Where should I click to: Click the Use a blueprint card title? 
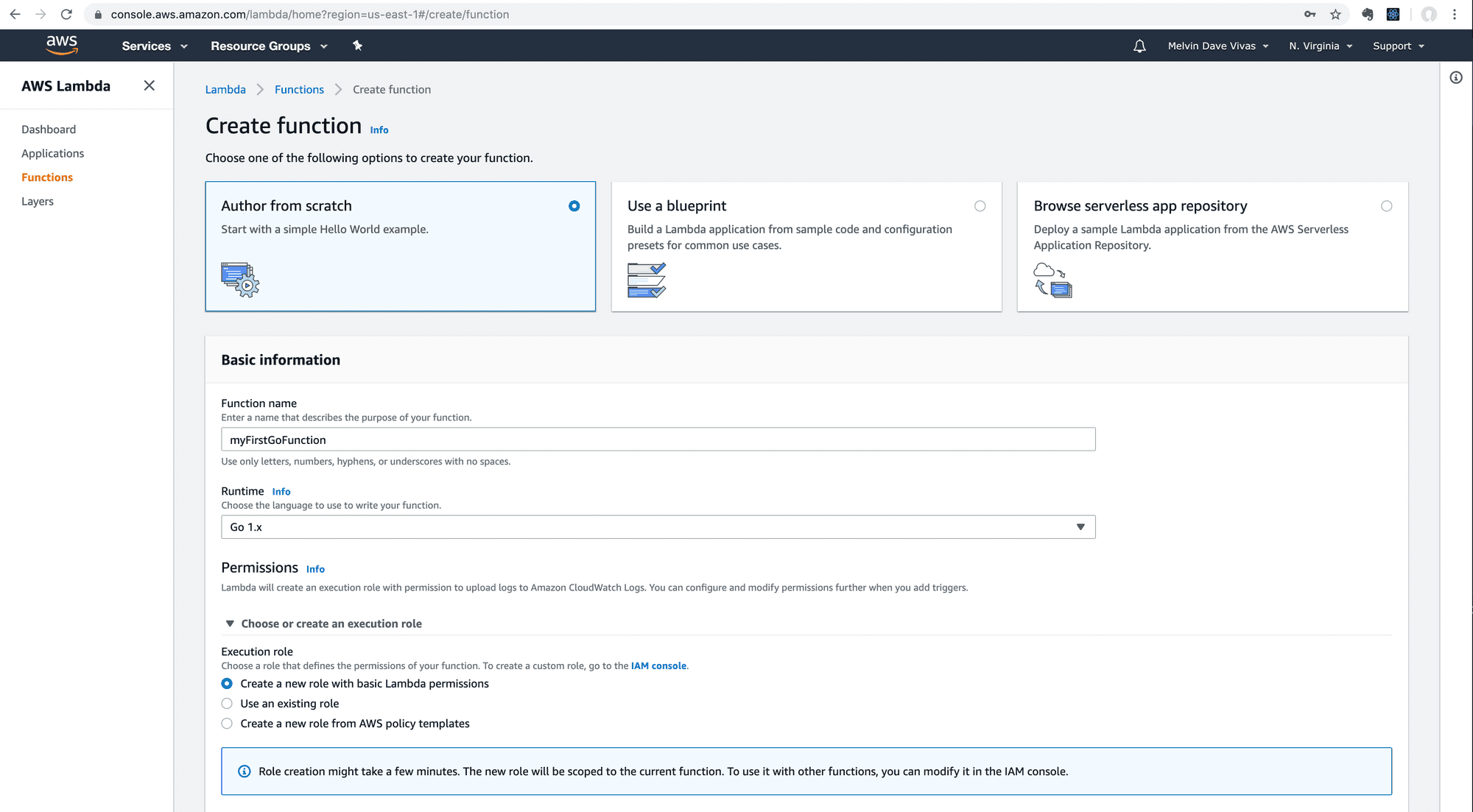pos(677,206)
